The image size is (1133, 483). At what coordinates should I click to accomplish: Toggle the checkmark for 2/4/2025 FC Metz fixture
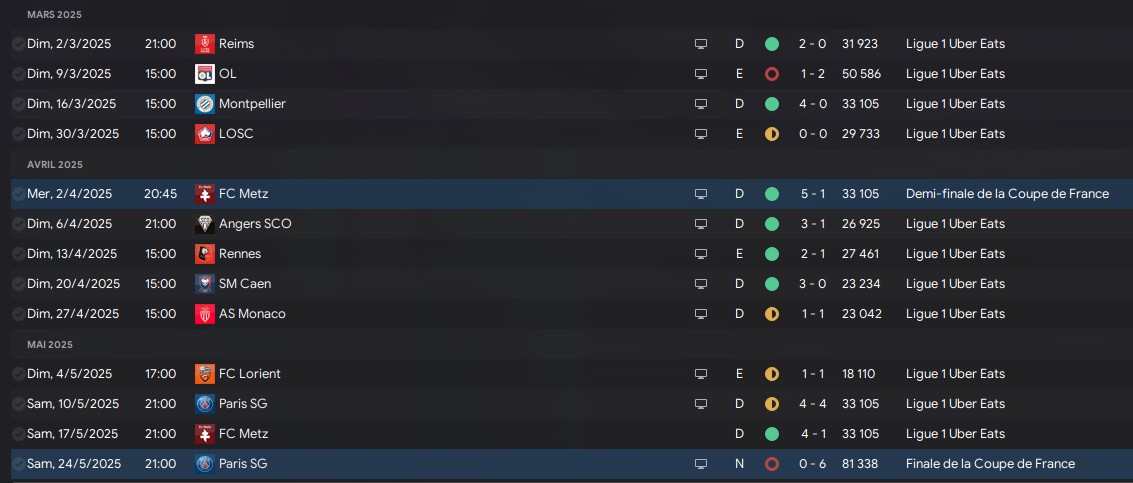pyautogui.click(x=18, y=194)
